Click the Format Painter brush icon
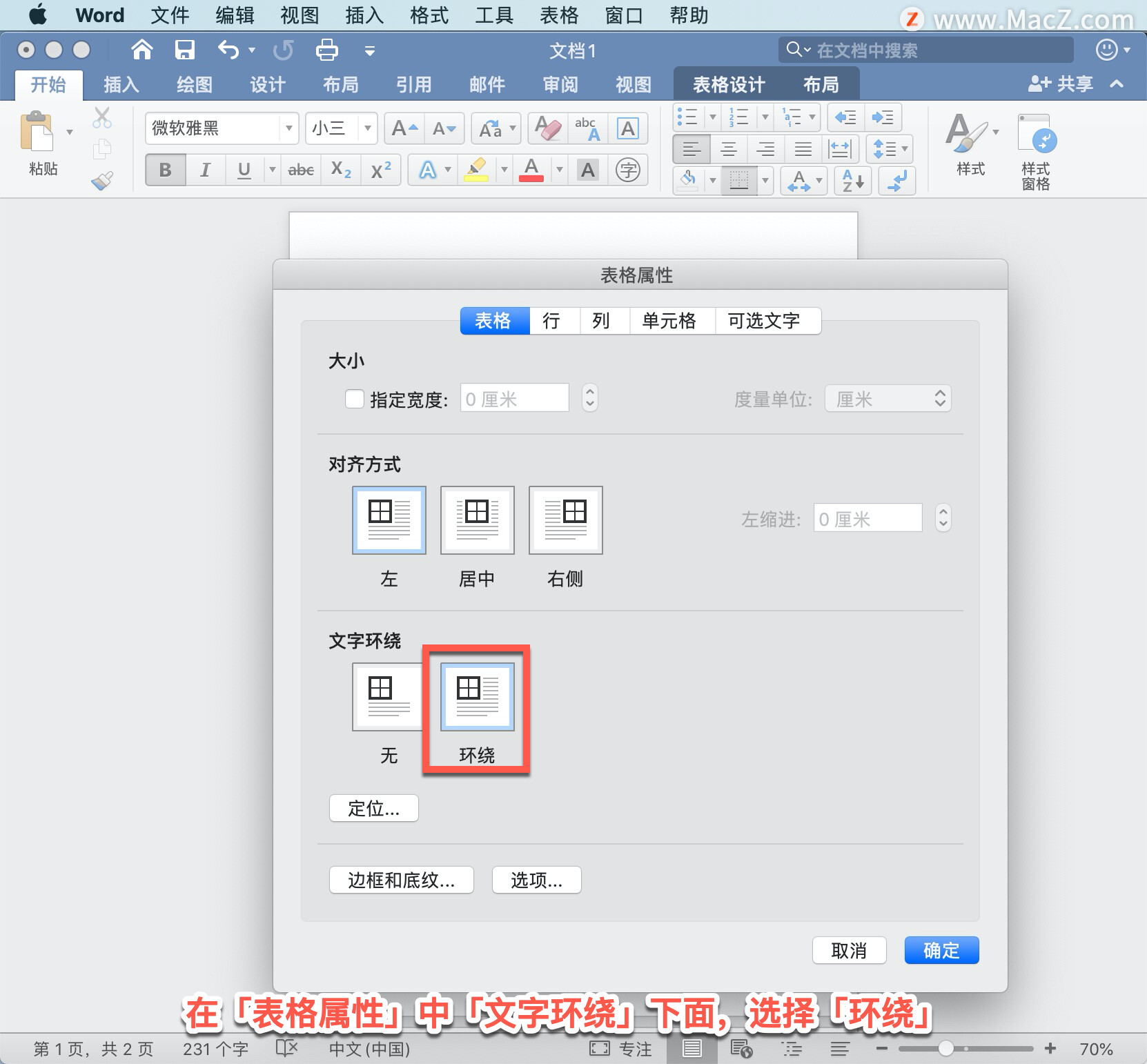 pos(102,181)
